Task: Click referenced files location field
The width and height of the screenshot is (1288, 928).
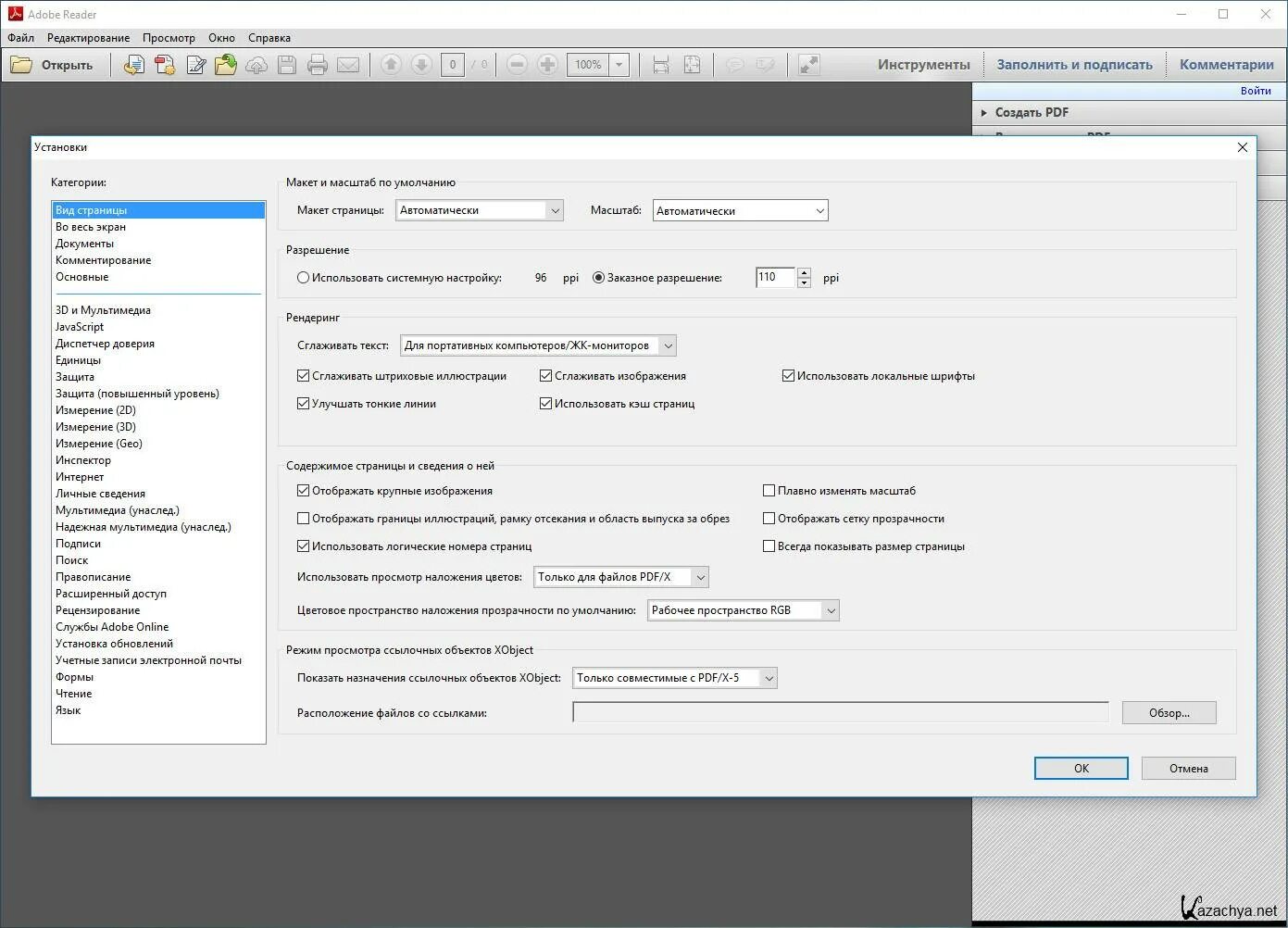Action: coord(841,712)
